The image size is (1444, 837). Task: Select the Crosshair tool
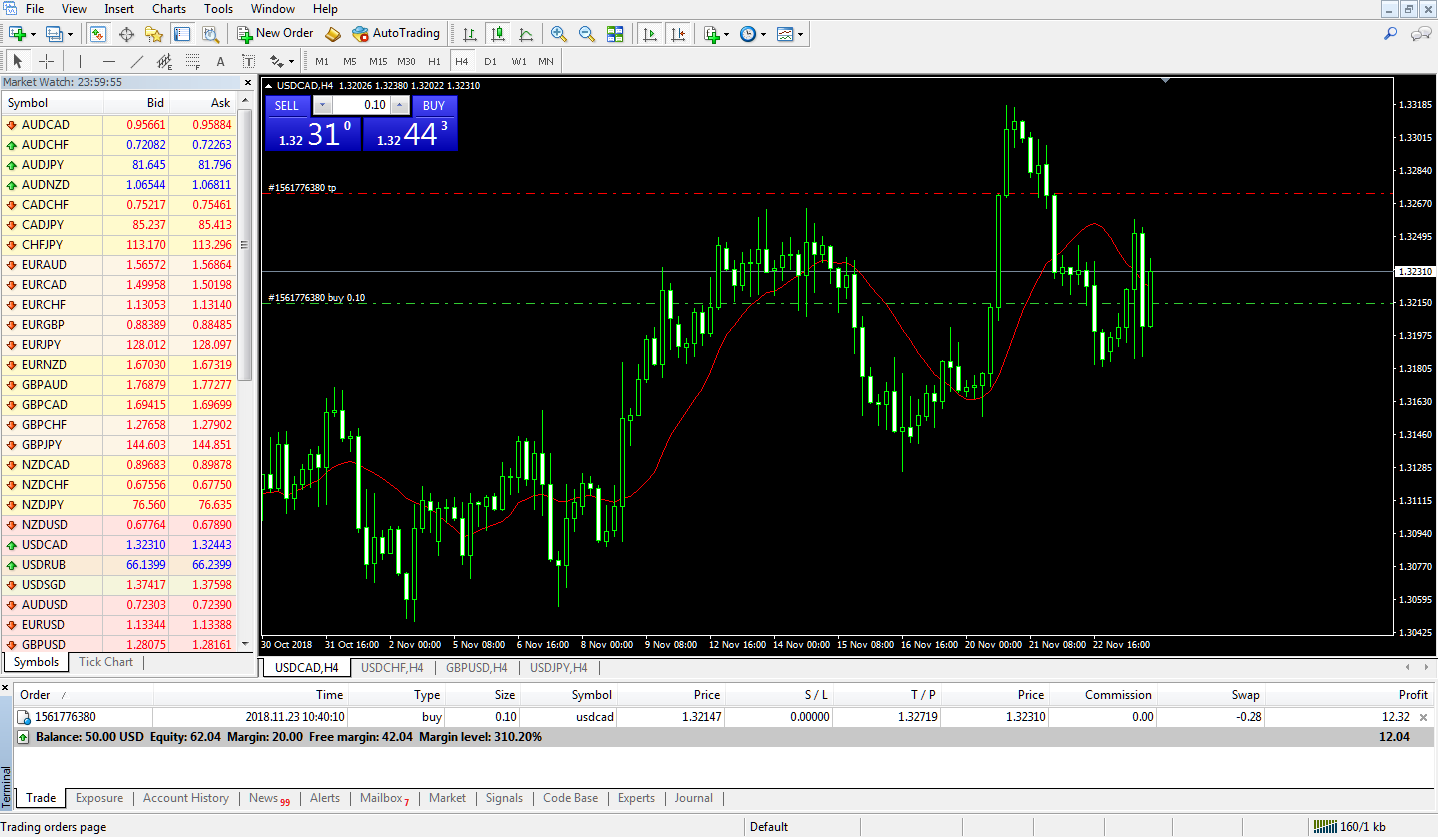46,61
